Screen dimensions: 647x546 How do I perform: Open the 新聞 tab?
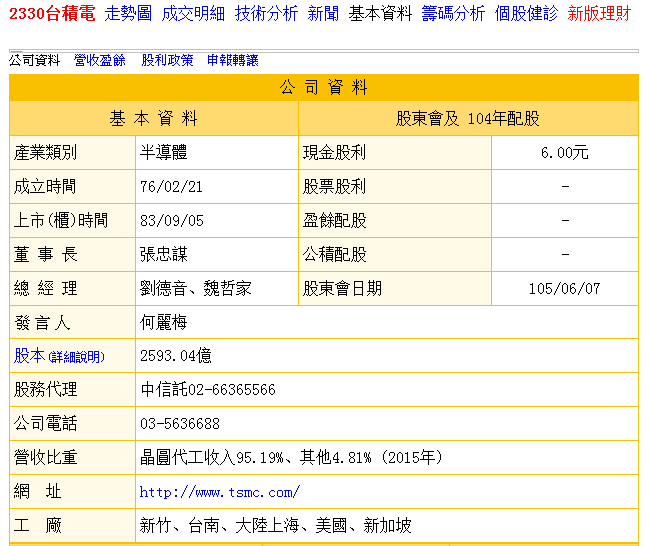[x=323, y=14]
